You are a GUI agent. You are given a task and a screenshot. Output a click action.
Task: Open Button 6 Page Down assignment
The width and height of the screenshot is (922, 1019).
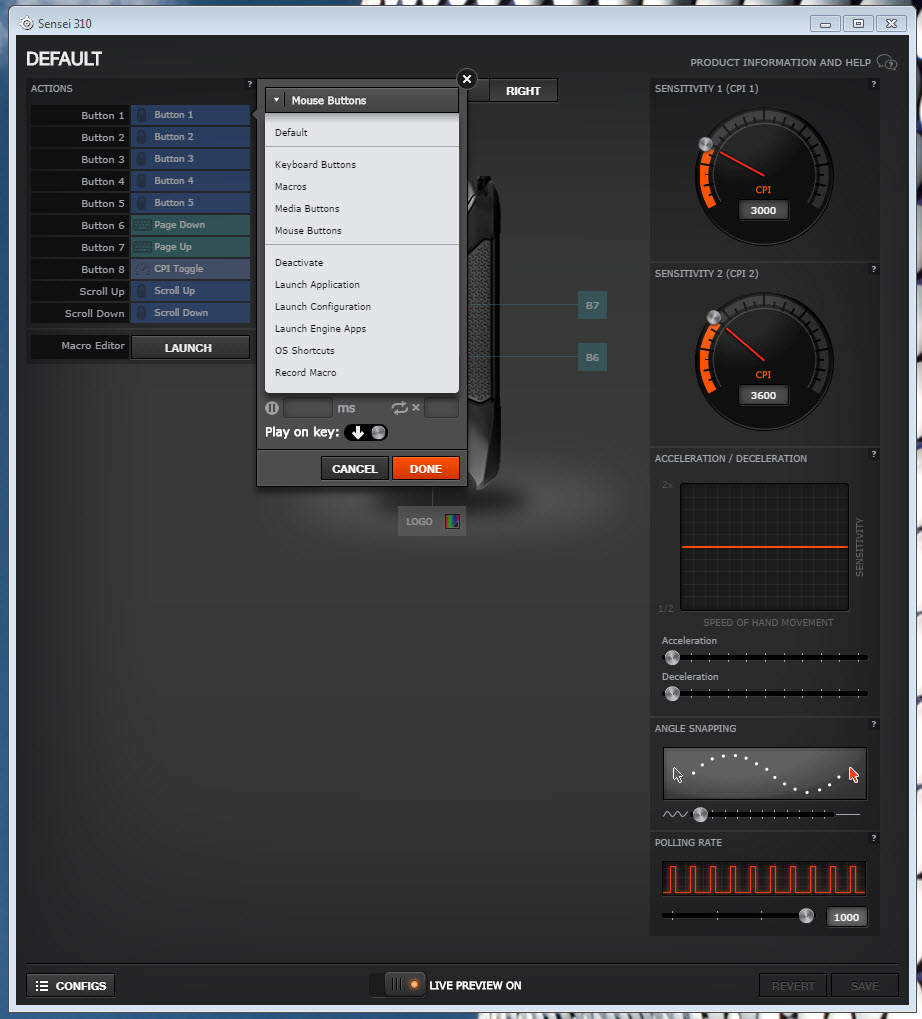coord(190,226)
